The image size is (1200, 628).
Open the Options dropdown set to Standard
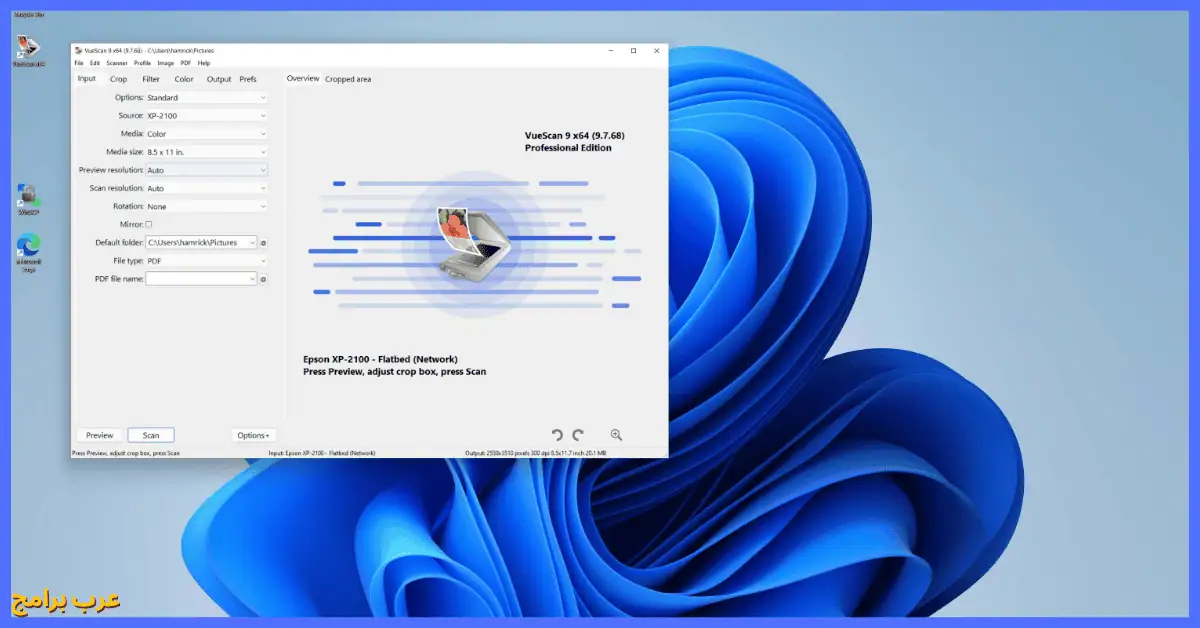[207, 98]
